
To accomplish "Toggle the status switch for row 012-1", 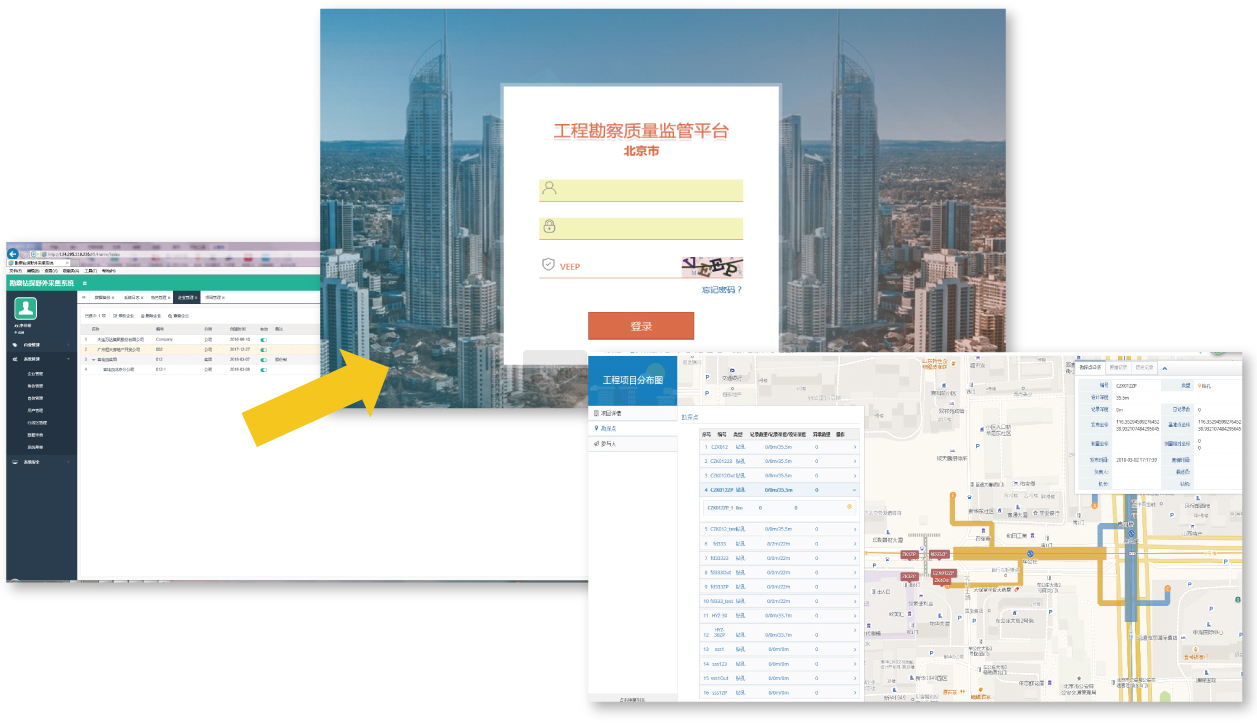I will tap(264, 369).
